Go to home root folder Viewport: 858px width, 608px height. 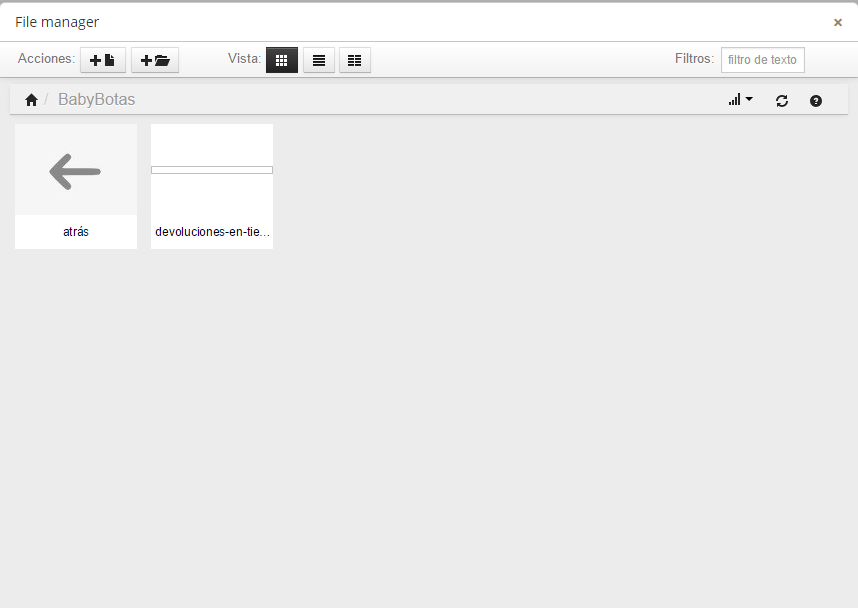coord(31,100)
